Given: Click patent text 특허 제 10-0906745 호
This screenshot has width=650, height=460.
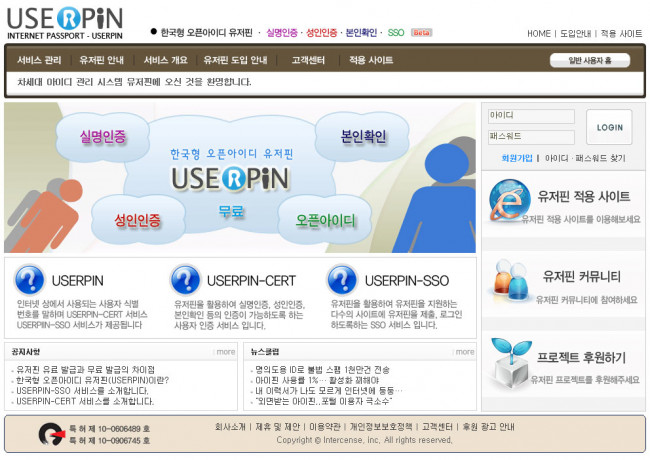Looking at the screenshot, I should click(x=109, y=440).
